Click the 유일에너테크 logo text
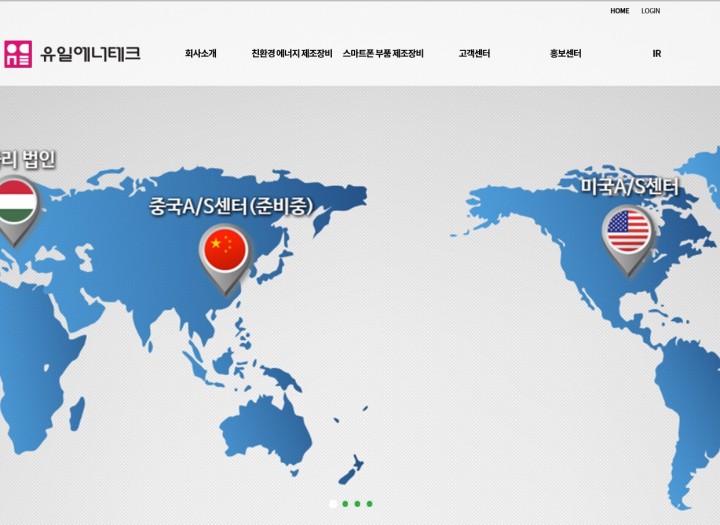 coord(90,54)
